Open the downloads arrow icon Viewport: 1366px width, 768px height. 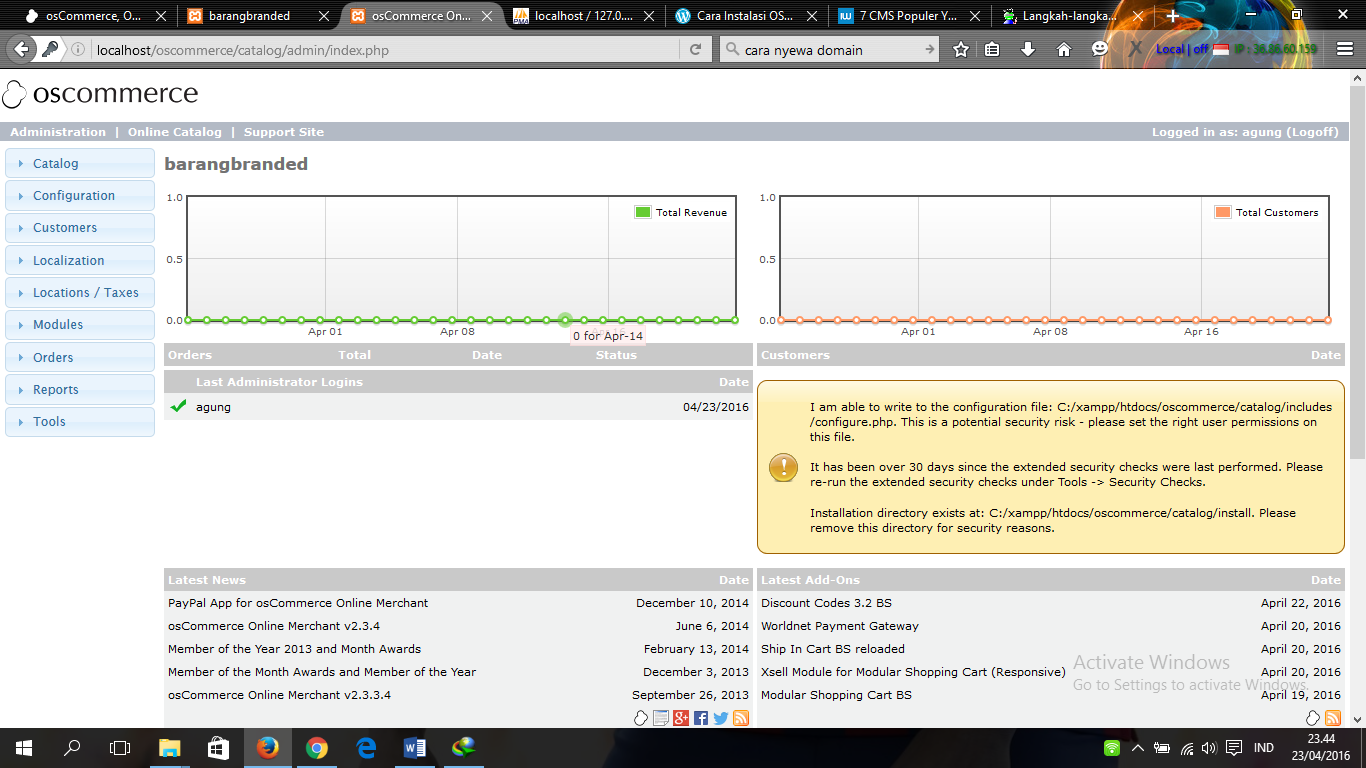(1027, 49)
